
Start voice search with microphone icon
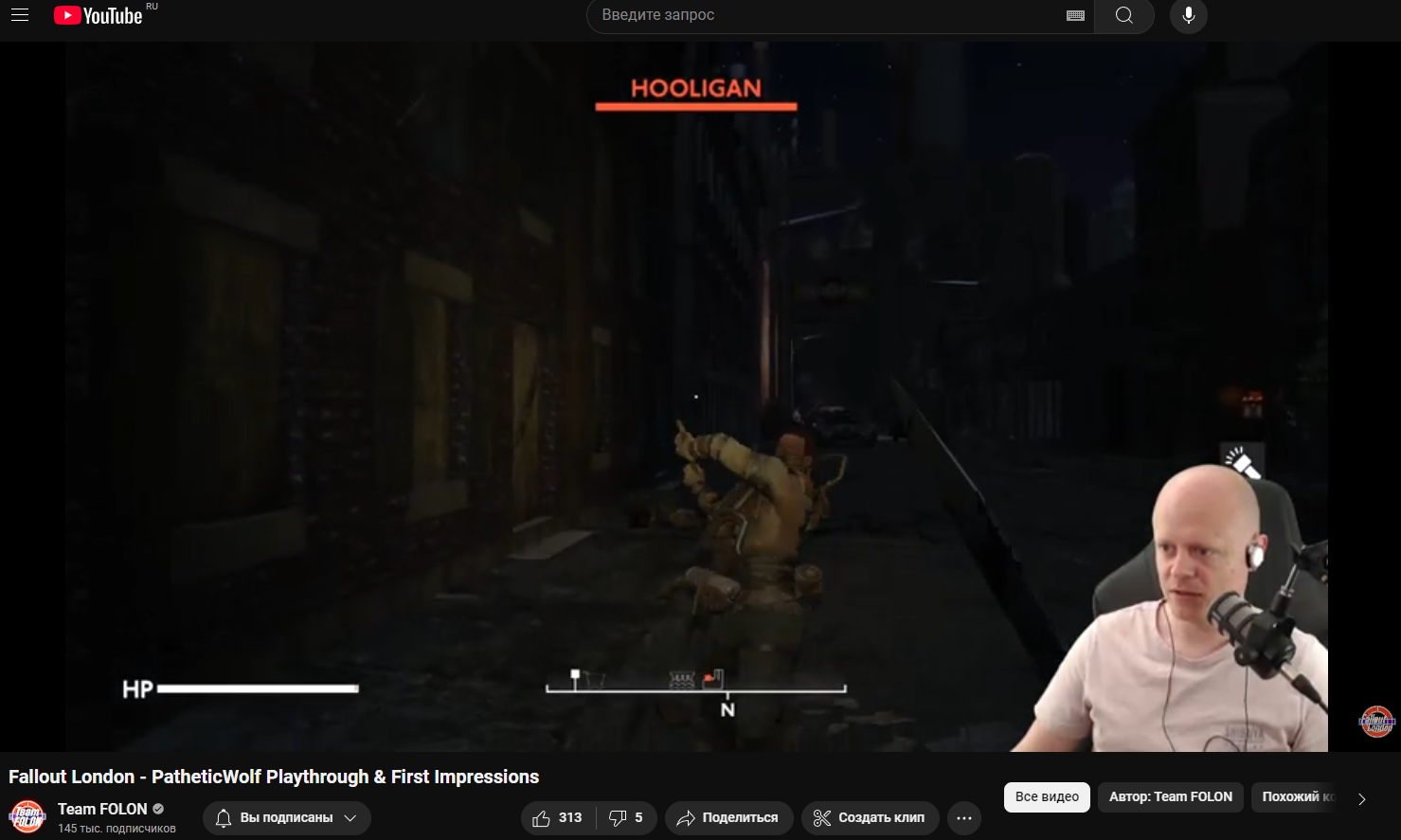(1189, 15)
